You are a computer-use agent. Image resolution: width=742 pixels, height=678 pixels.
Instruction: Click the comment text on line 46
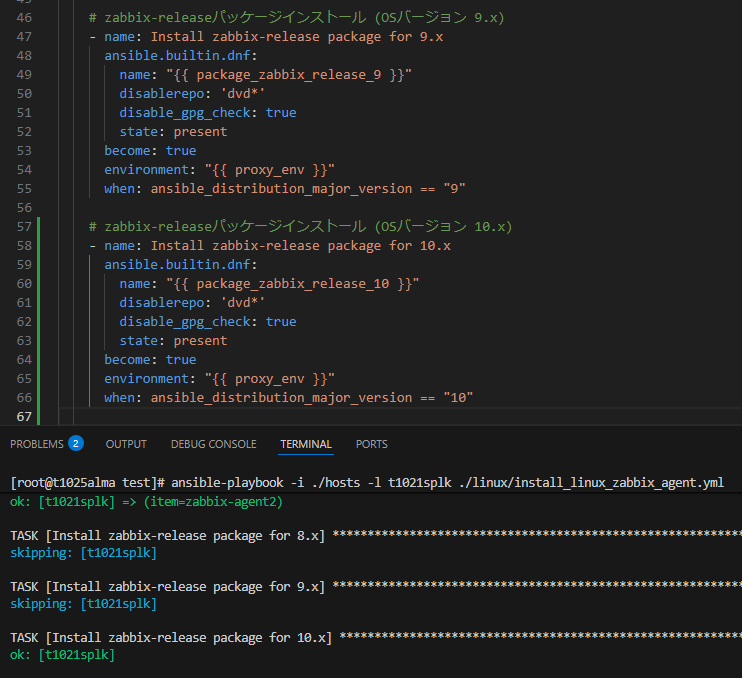tap(297, 18)
